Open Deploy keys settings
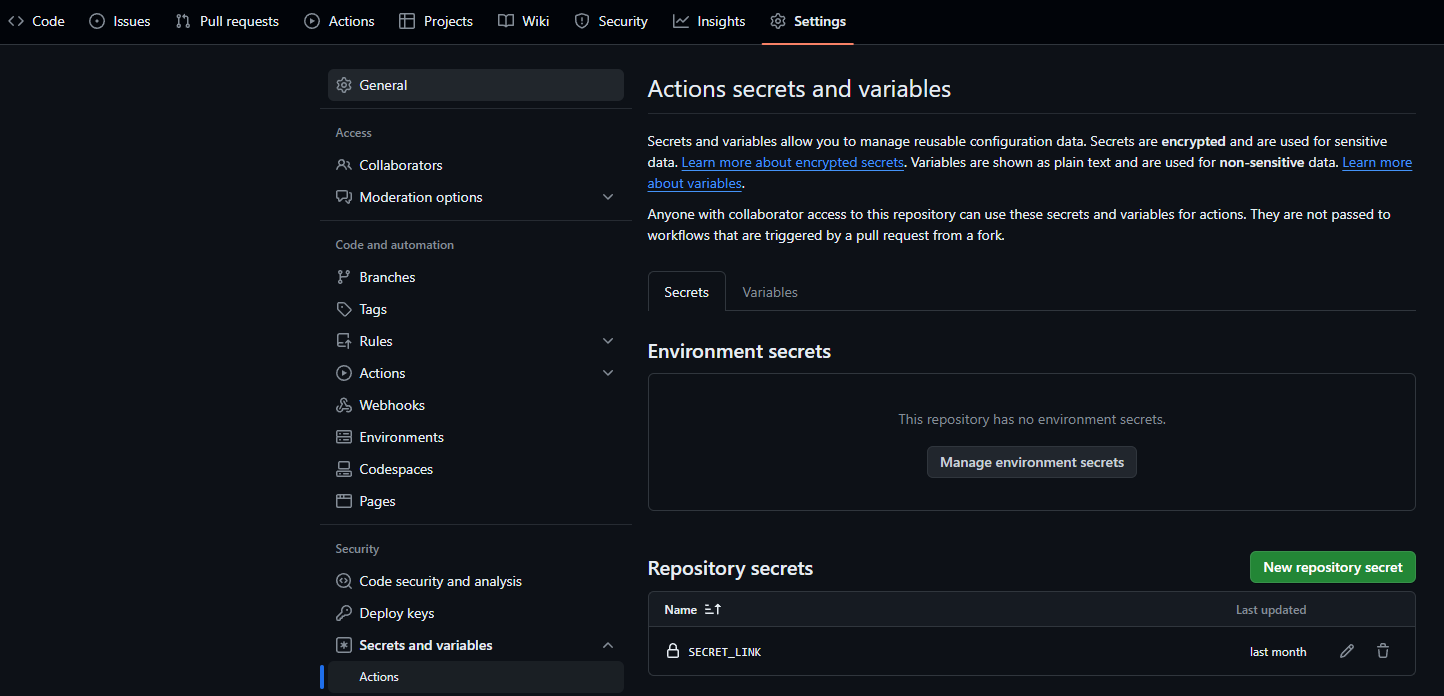Image resolution: width=1444 pixels, height=696 pixels. point(476,613)
